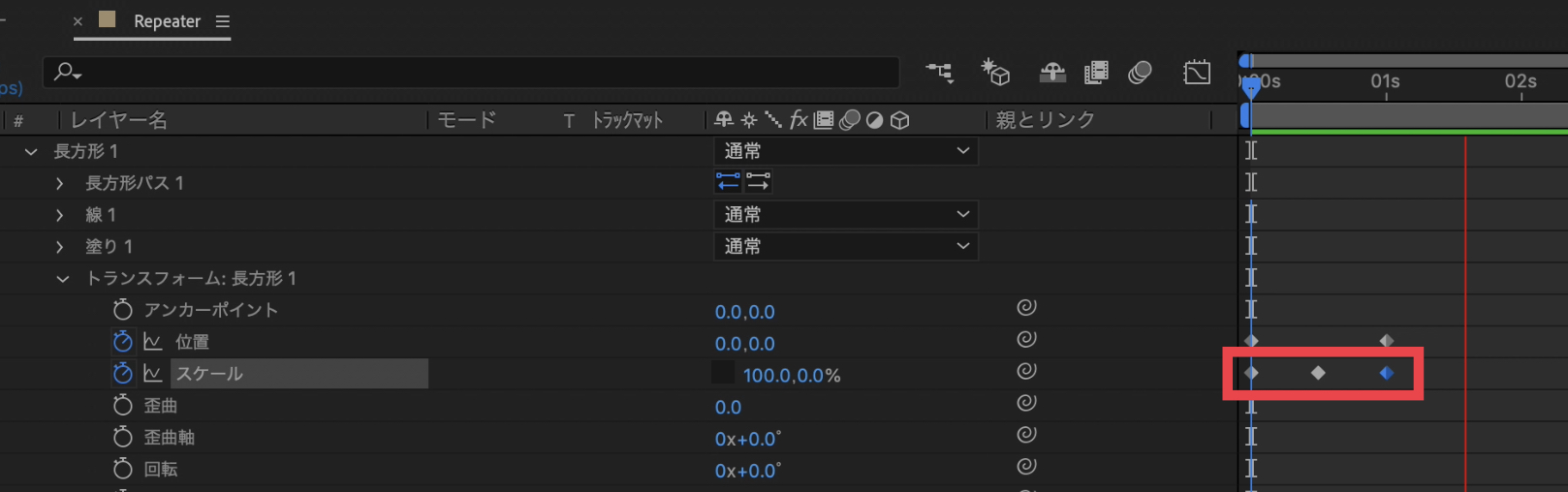Click the Adjustment Layer column header icon

[875, 120]
